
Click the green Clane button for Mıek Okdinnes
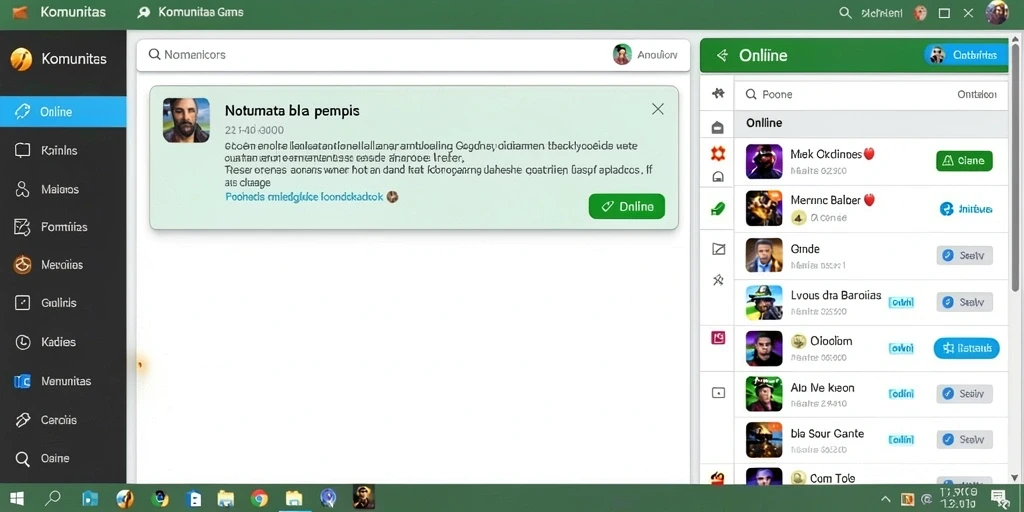click(964, 161)
